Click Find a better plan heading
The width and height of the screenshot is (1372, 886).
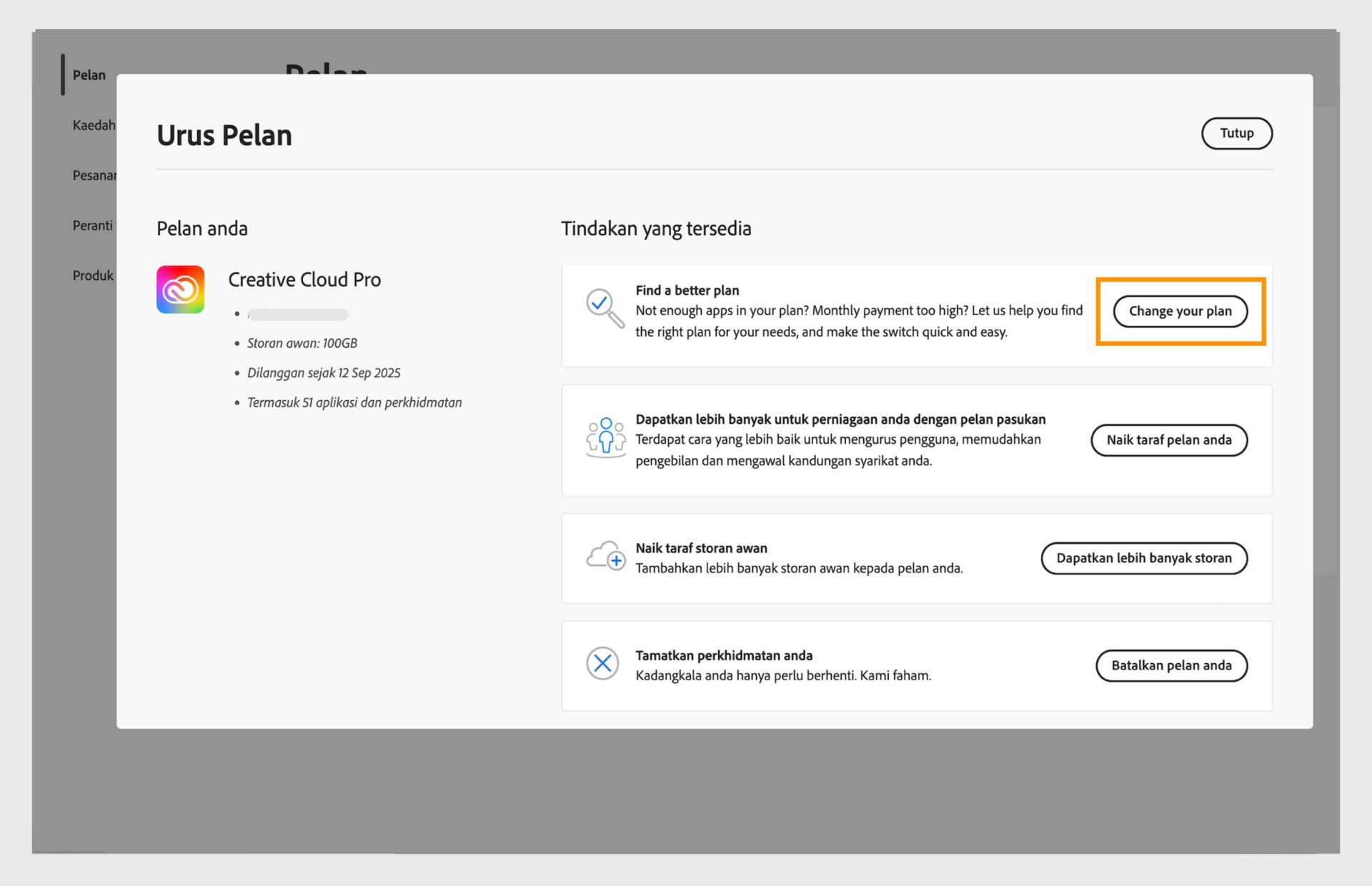(687, 290)
